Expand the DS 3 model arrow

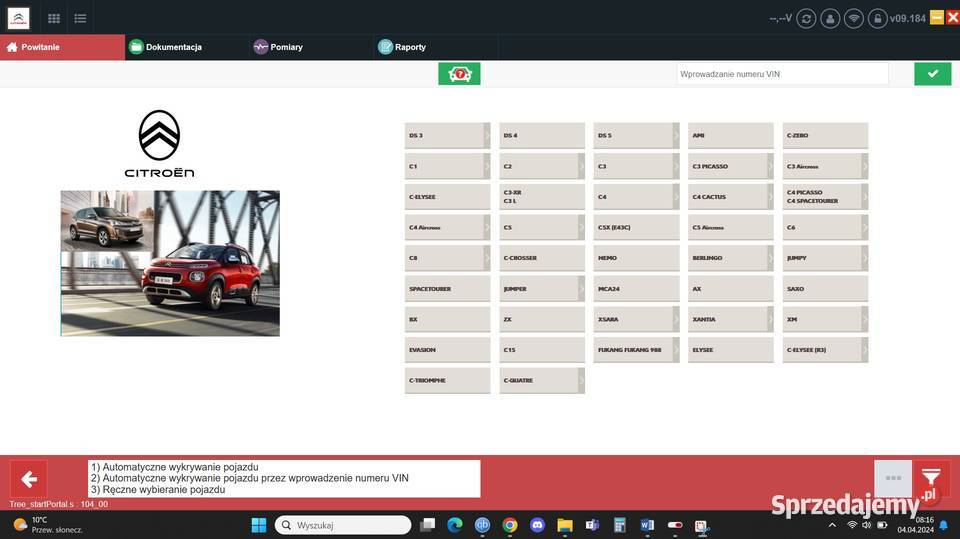point(487,135)
